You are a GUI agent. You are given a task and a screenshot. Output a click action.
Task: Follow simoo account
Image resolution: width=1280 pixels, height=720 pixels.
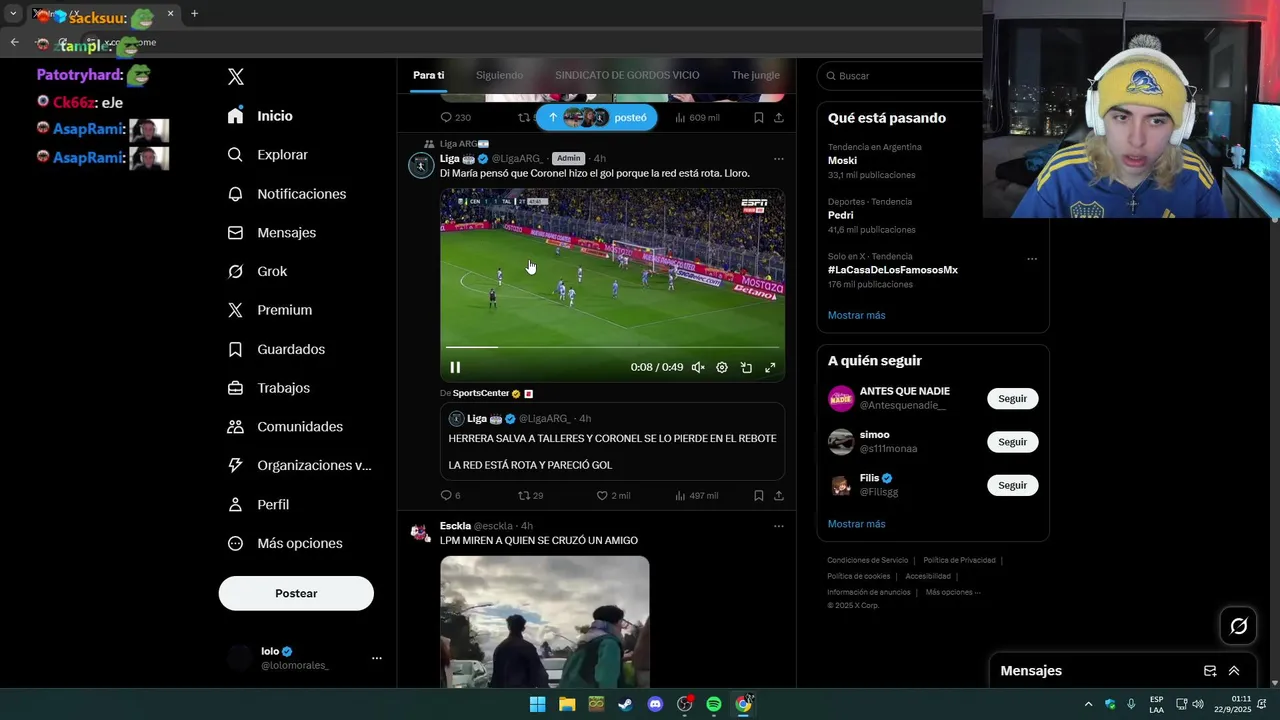tap(1012, 442)
